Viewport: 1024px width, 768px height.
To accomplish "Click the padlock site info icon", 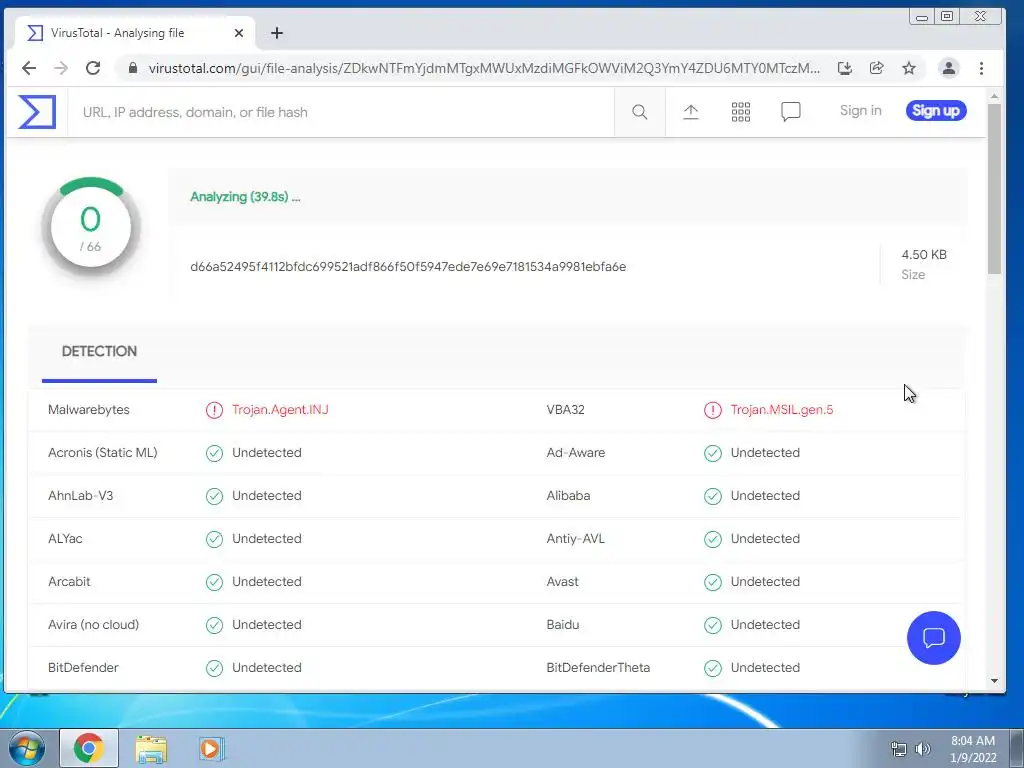I will [133, 68].
